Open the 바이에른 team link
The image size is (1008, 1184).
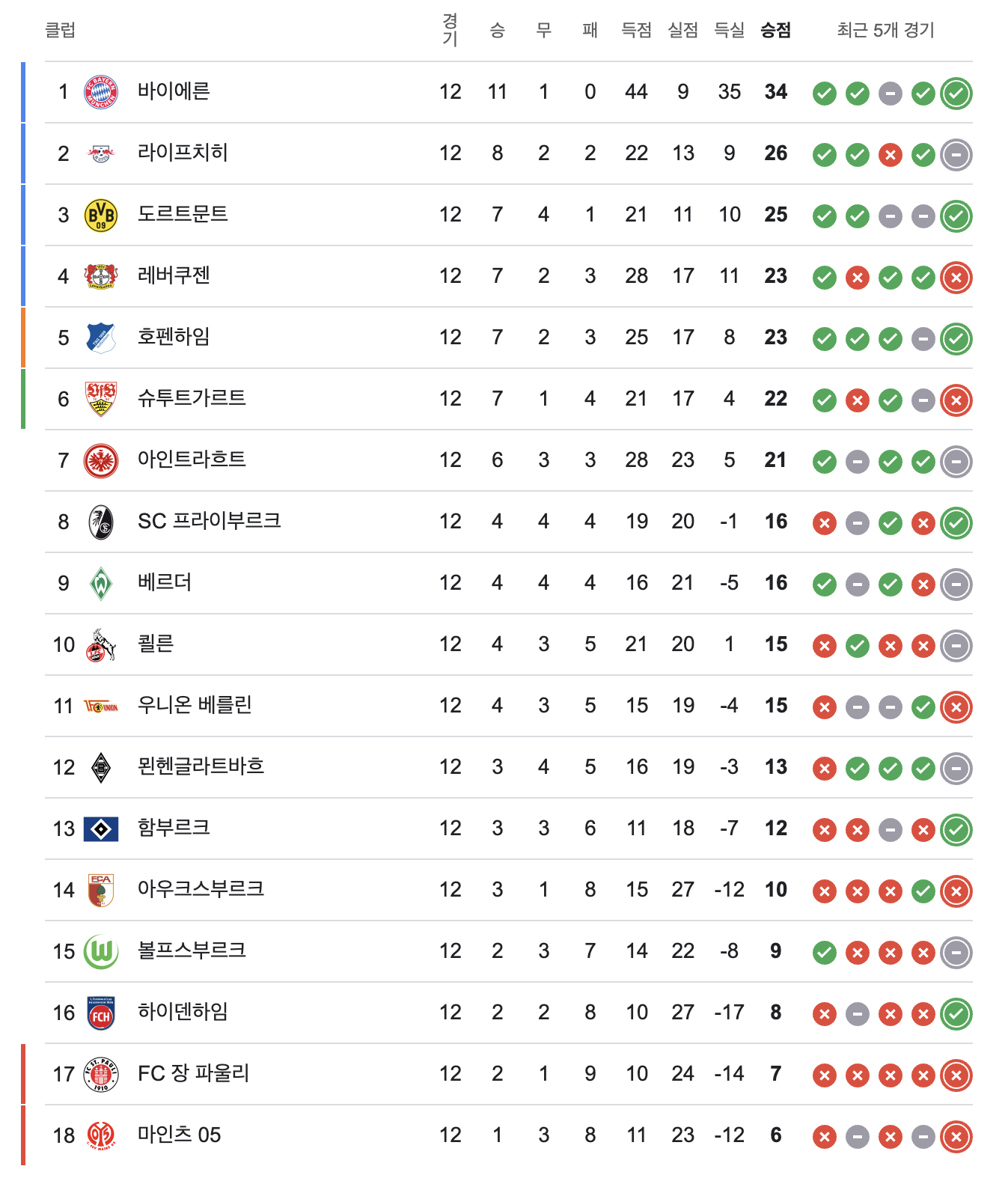tap(174, 91)
